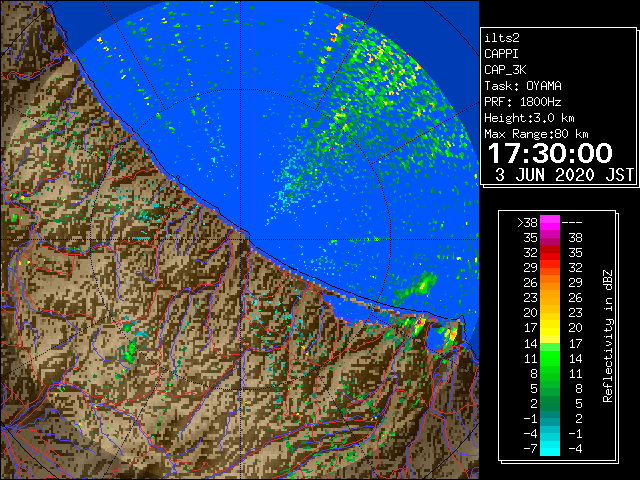Click the '>38' legend label
This screenshot has height=480, width=640.
pyautogui.click(x=527, y=222)
